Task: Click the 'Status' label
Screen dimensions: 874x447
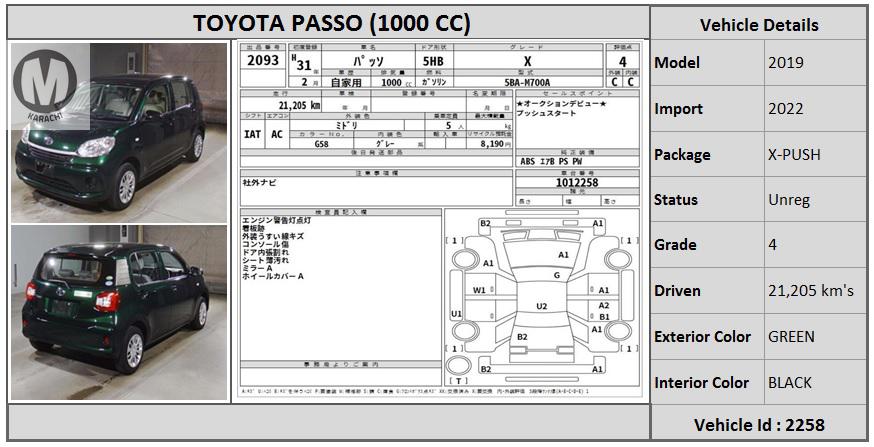Action: [676, 200]
